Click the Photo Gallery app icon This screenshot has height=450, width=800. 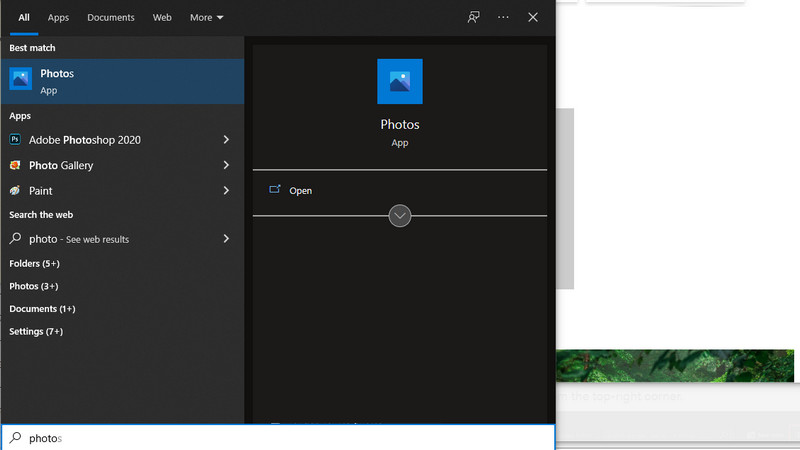[15, 165]
